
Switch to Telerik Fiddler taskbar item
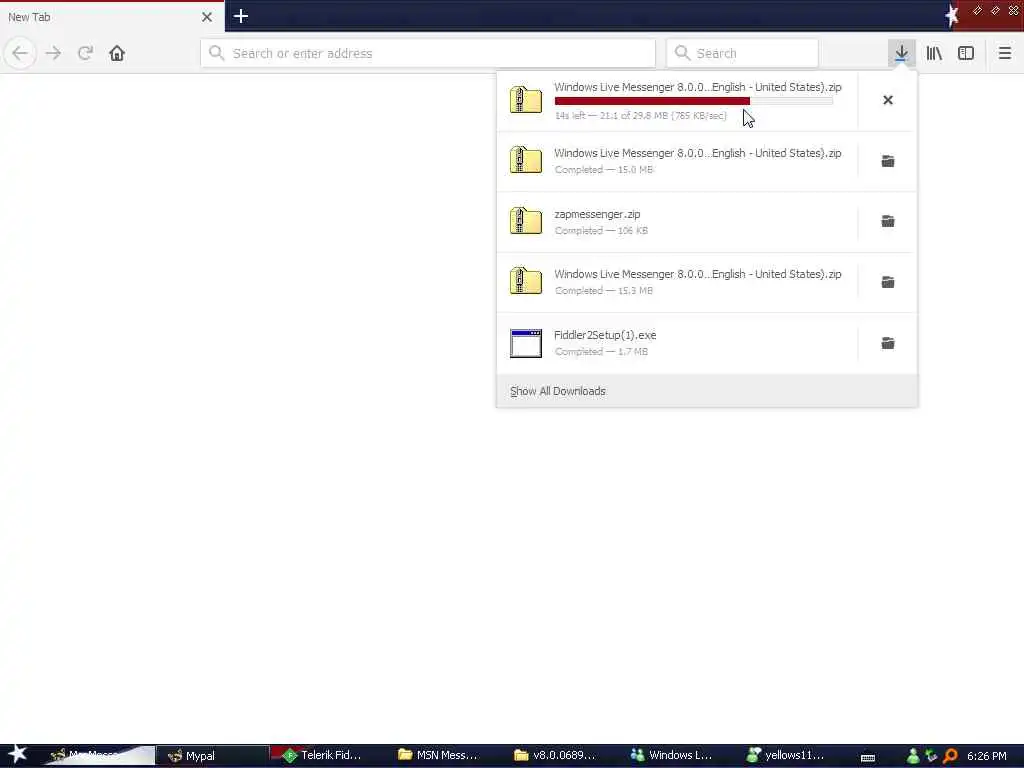tap(327, 756)
